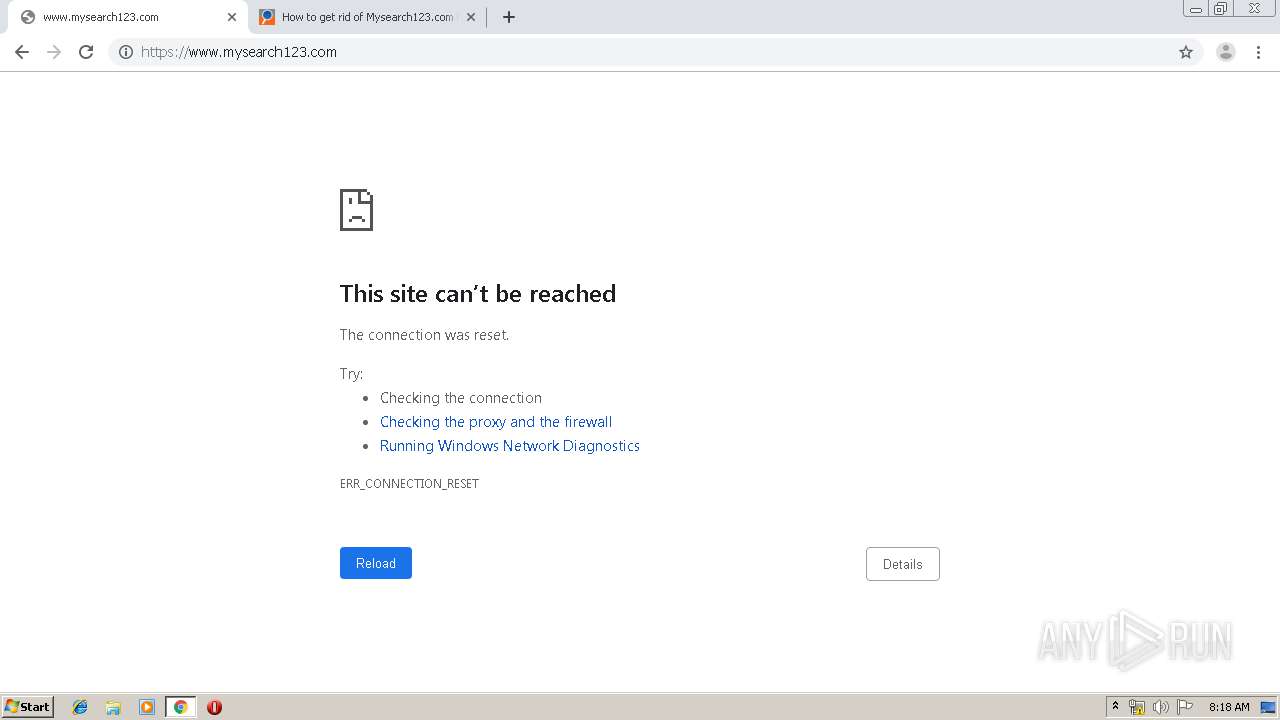Image resolution: width=1280 pixels, height=720 pixels.
Task: Open the volume speaker tray icon
Action: (x=1161, y=707)
